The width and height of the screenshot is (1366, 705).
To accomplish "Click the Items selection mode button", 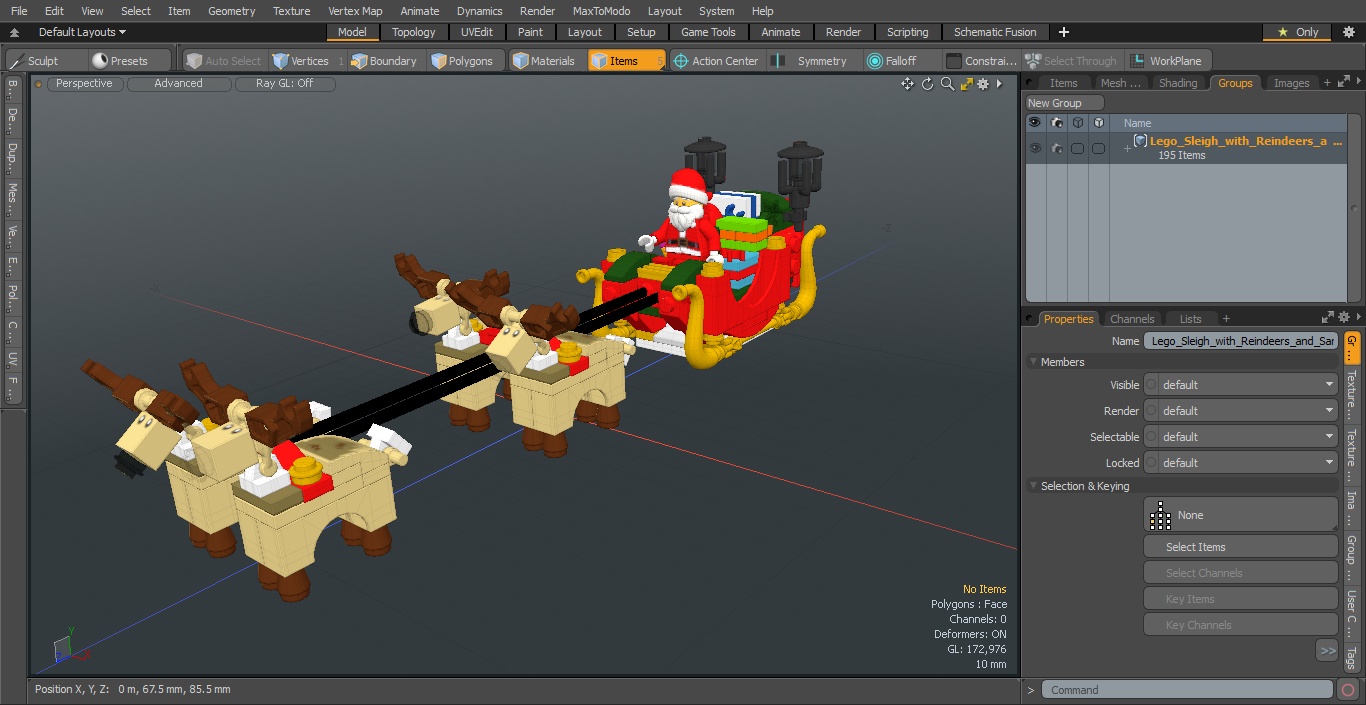I will (626, 61).
